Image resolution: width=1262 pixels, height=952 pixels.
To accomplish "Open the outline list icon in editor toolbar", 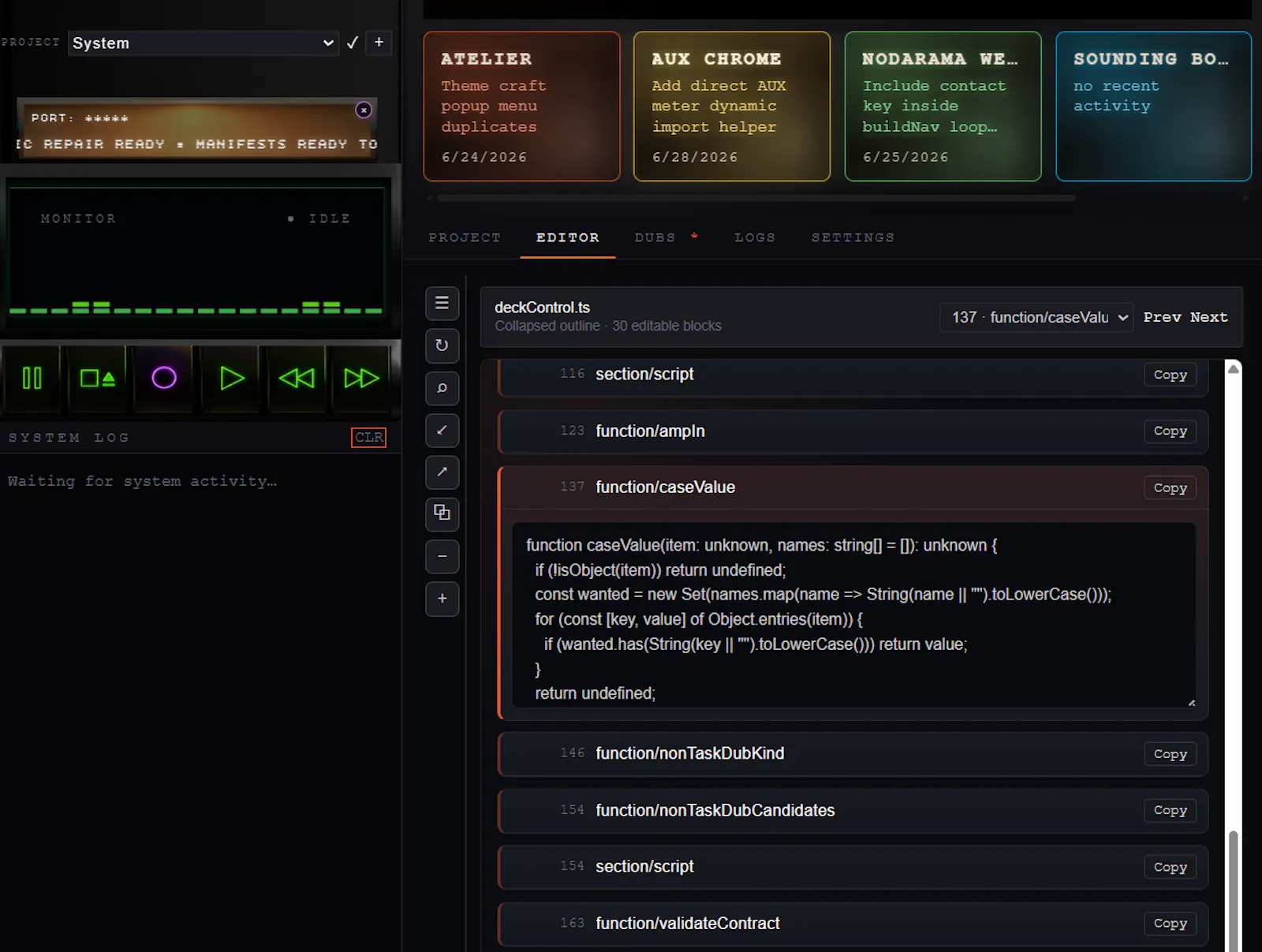I will click(442, 303).
